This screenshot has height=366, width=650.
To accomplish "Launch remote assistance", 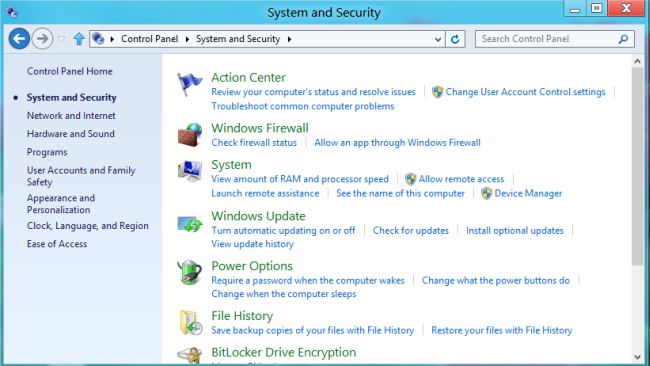I will click(265, 194).
